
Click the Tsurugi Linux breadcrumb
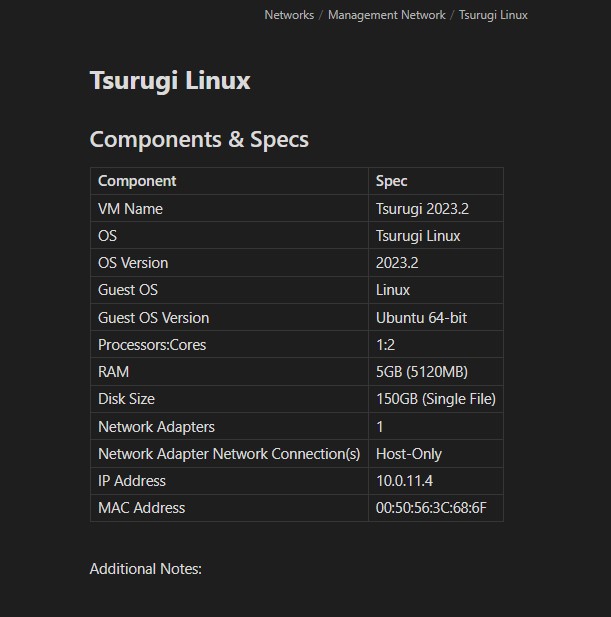click(493, 15)
